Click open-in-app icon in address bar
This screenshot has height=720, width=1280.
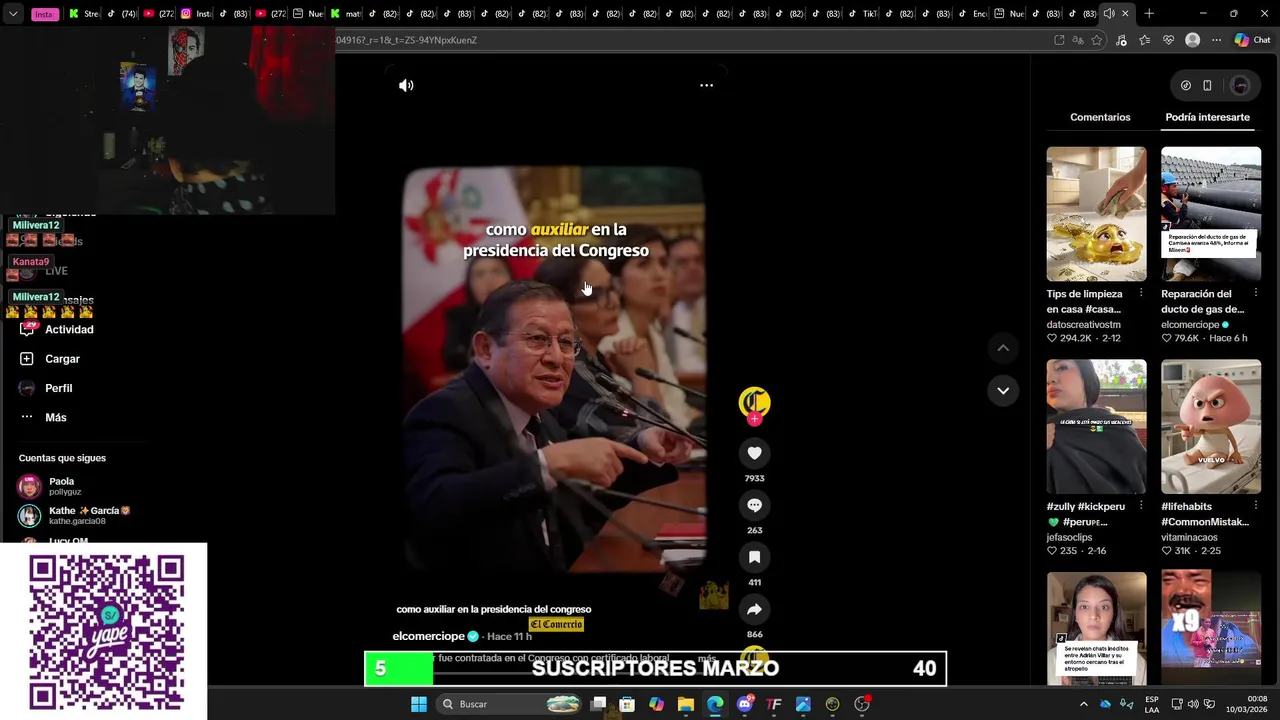coord(1059,40)
